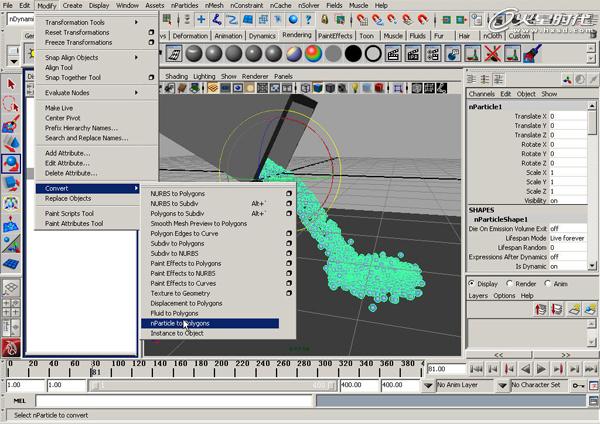Image resolution: width=600 pixels, height=424 pixels.
Task: Click the Maya logo icon at toolbox bottom
Action: point(11,347)
